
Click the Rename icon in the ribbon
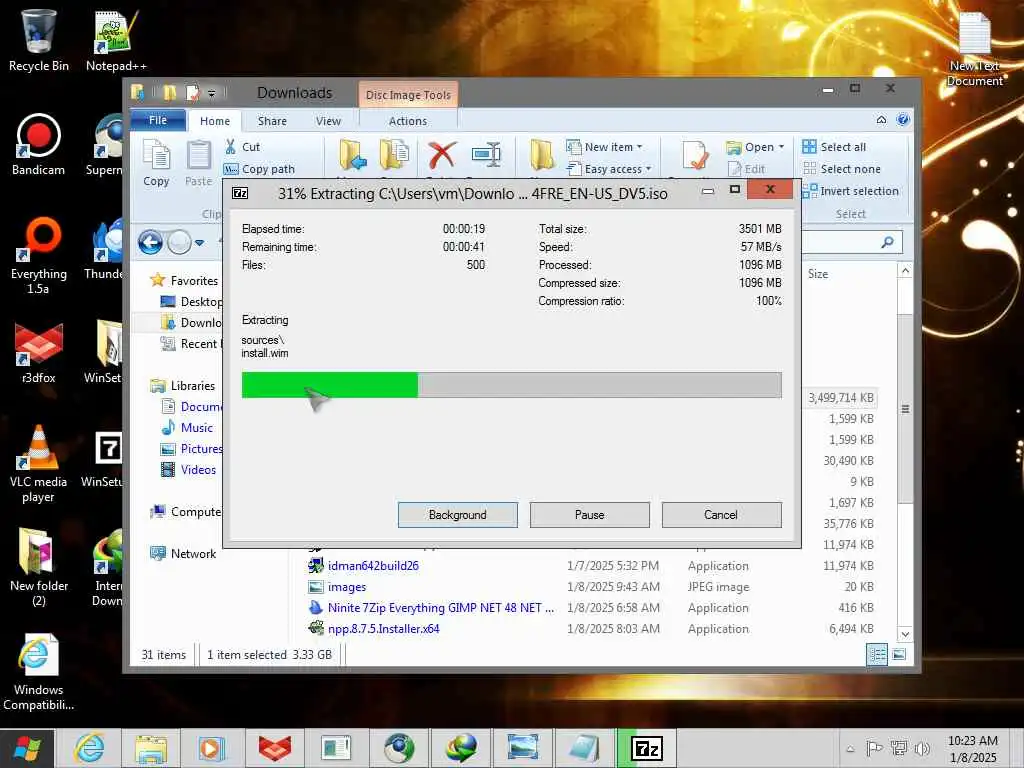[486, 155]
